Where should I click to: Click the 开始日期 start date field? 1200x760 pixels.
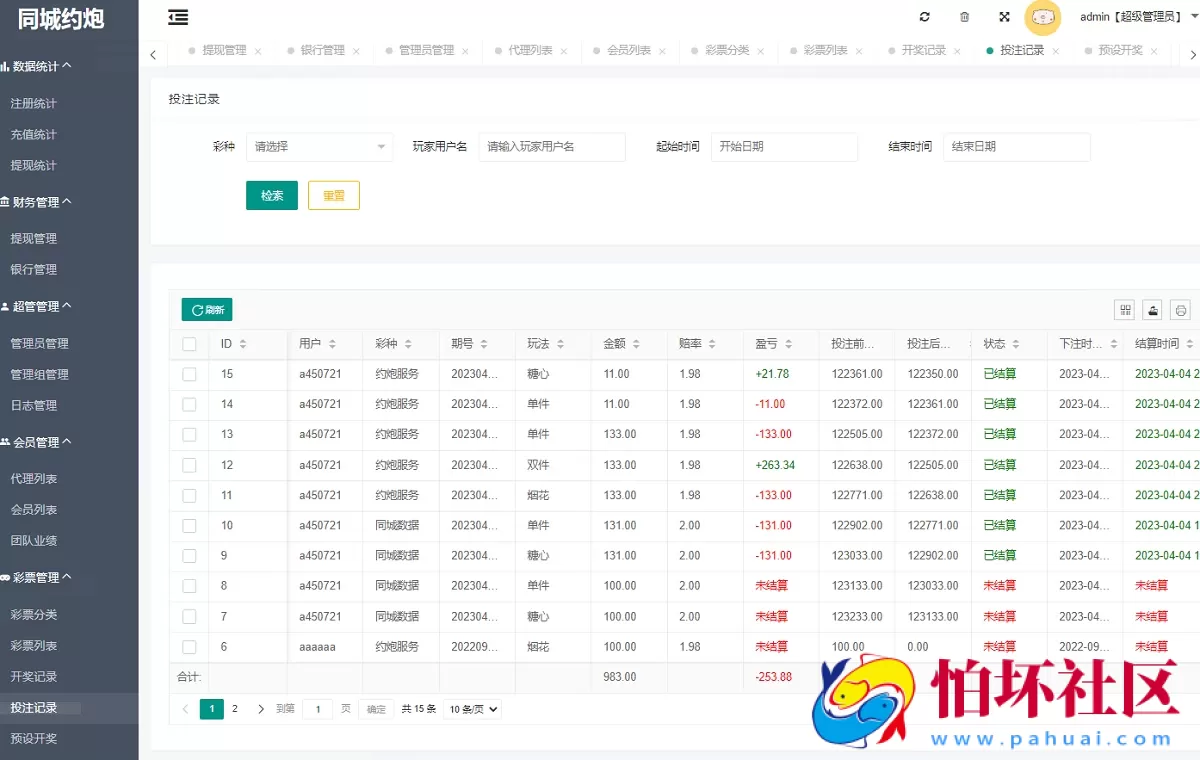click(784, 146)
